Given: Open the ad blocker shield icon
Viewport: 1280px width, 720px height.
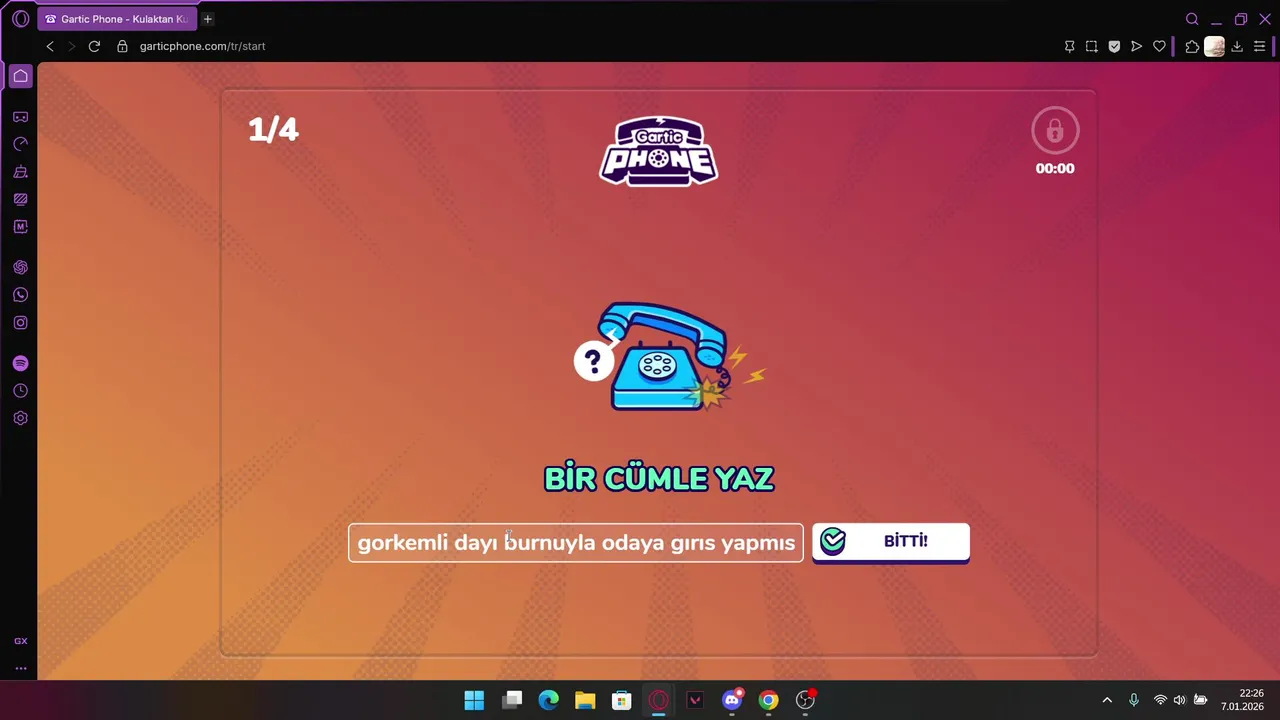Looking at the screenshot, I should (1114, 46).
